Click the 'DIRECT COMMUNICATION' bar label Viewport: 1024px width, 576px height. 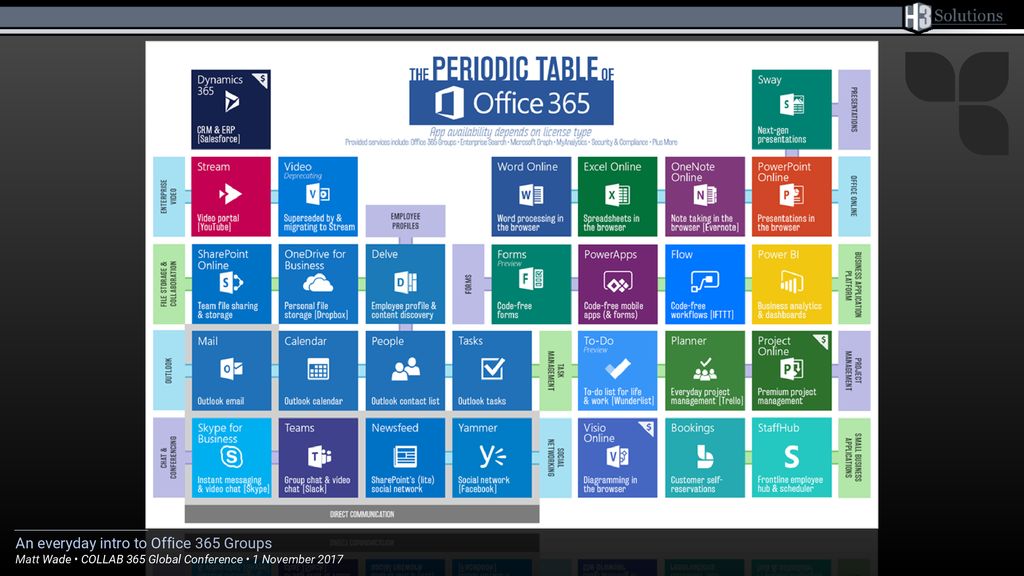[362, 515]
